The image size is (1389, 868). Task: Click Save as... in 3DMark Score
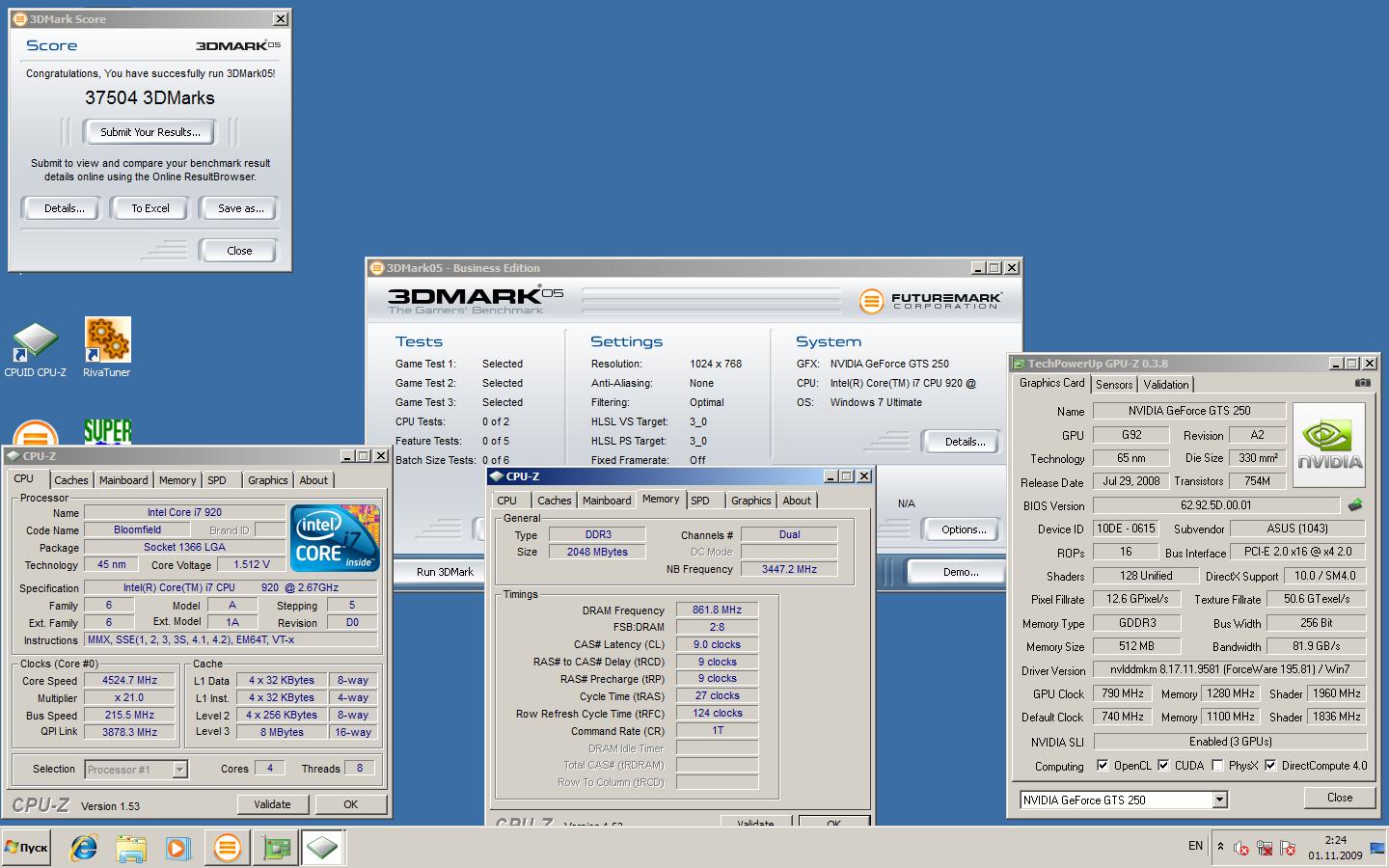[240, 208]
